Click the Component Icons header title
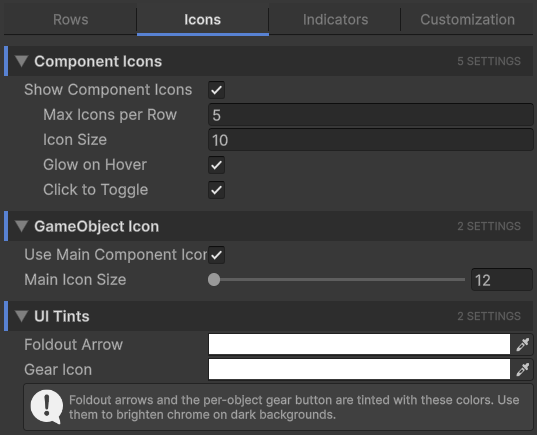Viewport: 537px width, 435px height. (98, 62)
